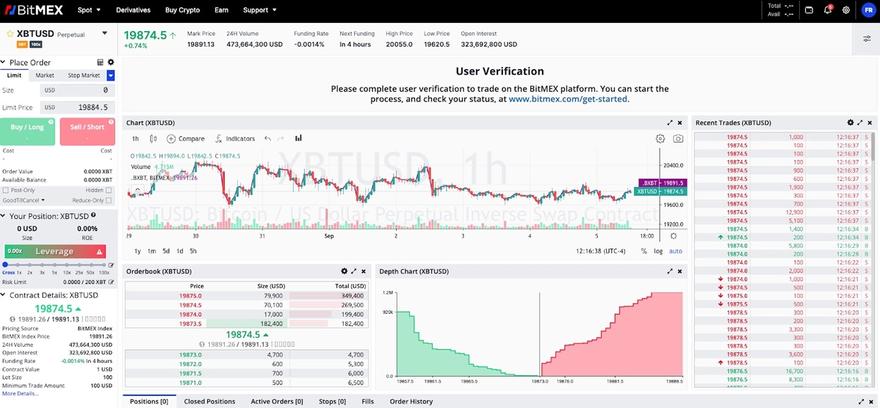
Task: Click the BitMEX logo
Action: [33, 10]
